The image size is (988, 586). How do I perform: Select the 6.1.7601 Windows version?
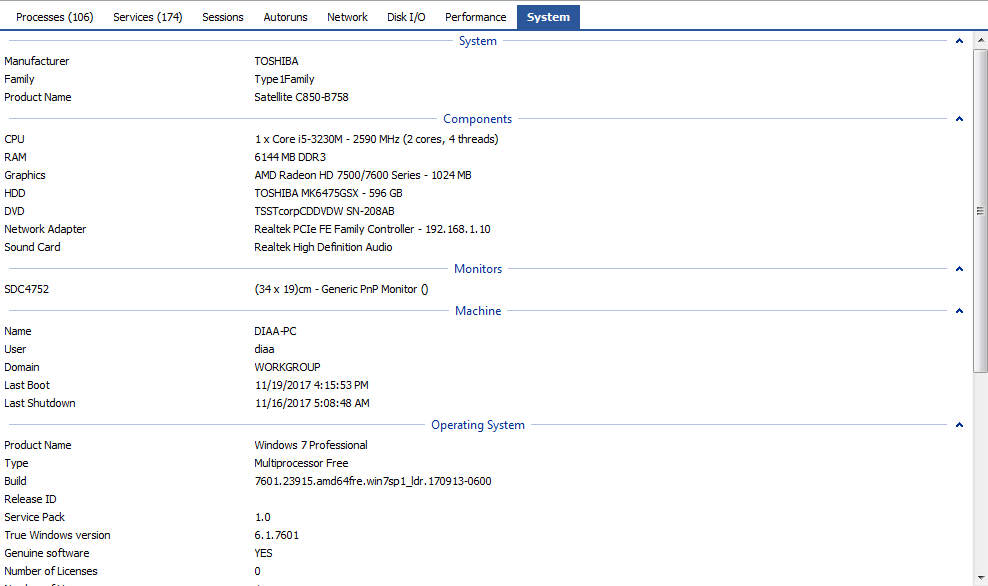click(277, 536)
